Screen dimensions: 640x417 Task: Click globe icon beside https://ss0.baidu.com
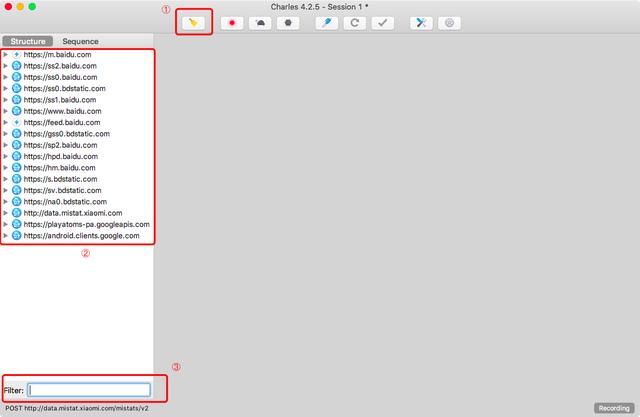tap(17, 77)
